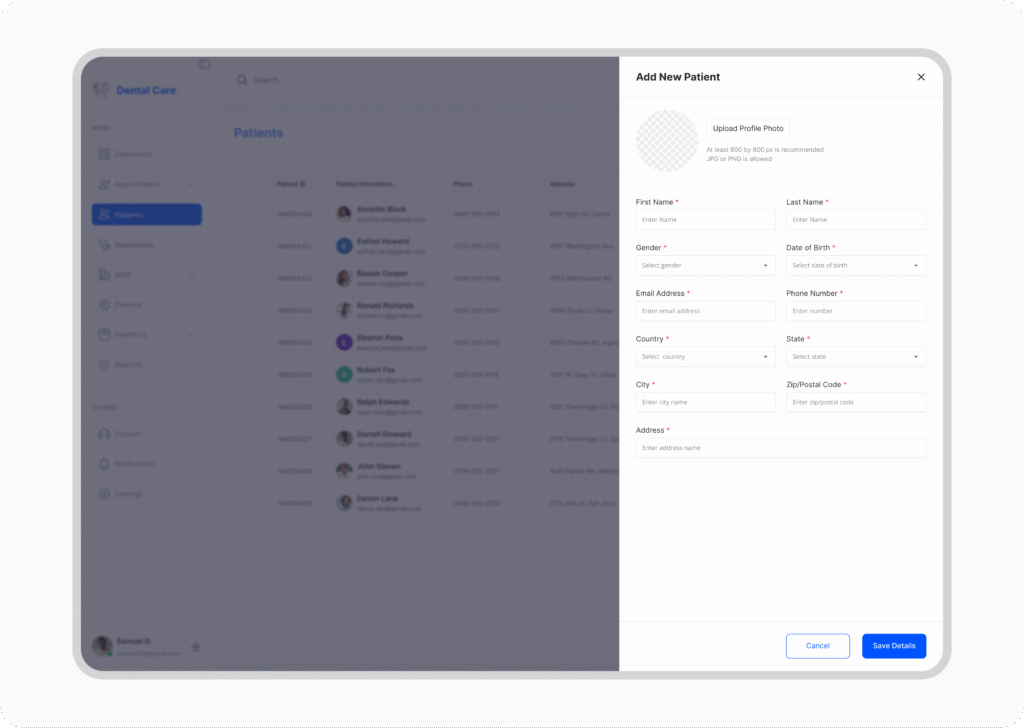Viewport: 1024px width, 728px height.
Task: Click the Notification bell icon
Action: pos(104,464)
